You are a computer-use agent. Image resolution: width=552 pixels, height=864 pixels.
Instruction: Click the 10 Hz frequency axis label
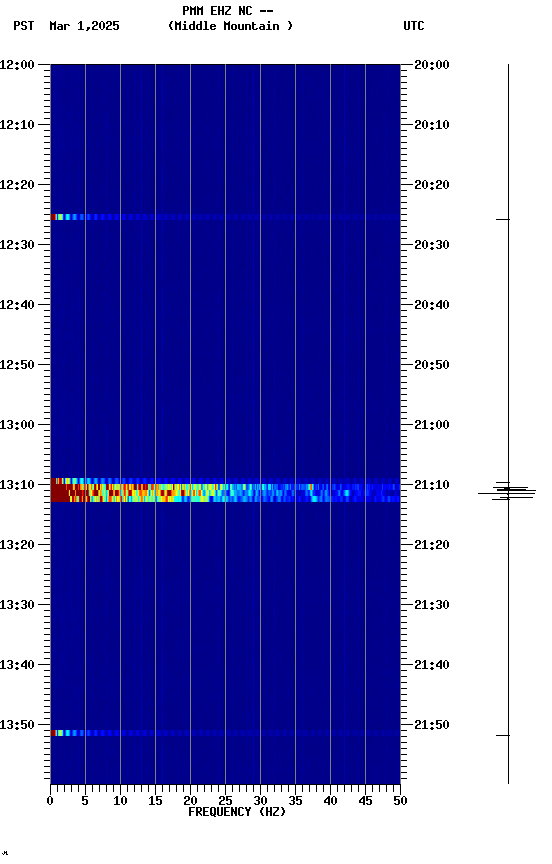click(x=120, y=801)
